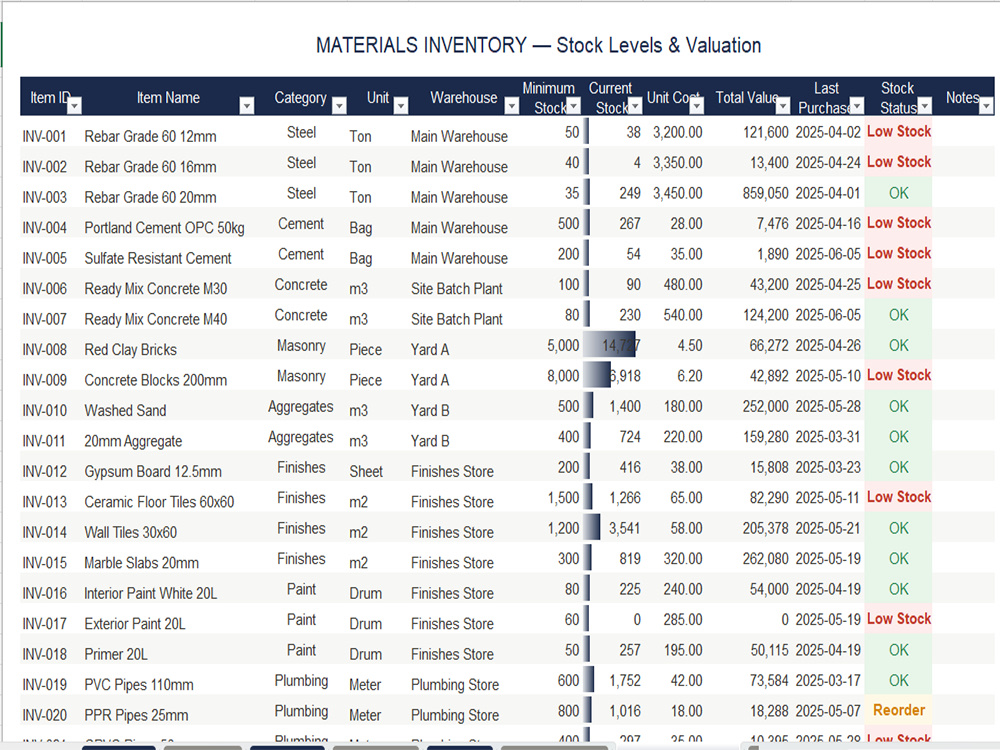Image resolution: width=1000 pixels, height=750 pixels.
Task: Select cell Exterior Paint 20L
Action: click(x=135, y=624)
